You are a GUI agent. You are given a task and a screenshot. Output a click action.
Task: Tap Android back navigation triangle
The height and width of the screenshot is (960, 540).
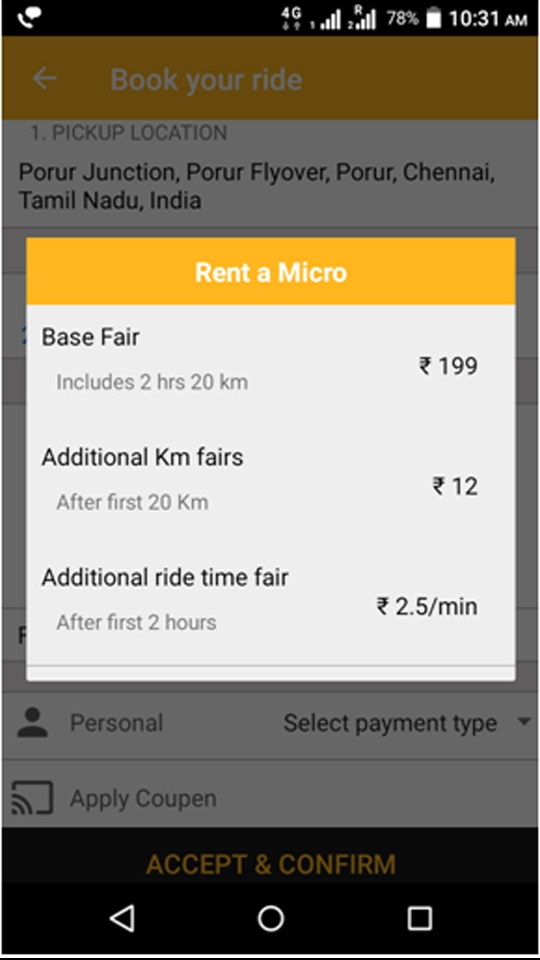(122, 918)
